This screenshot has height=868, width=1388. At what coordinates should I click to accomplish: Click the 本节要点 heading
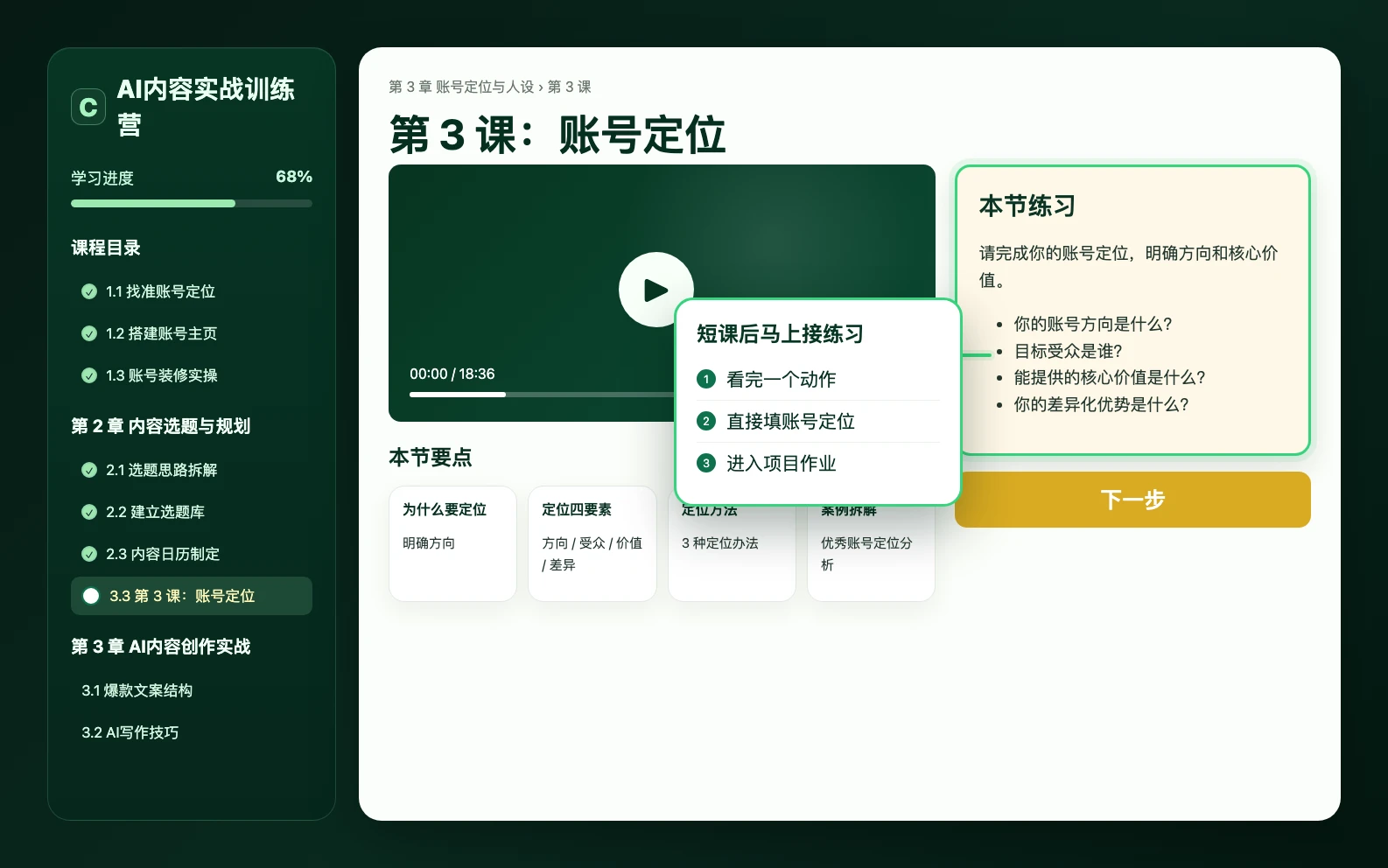click(x=431, y=457)
